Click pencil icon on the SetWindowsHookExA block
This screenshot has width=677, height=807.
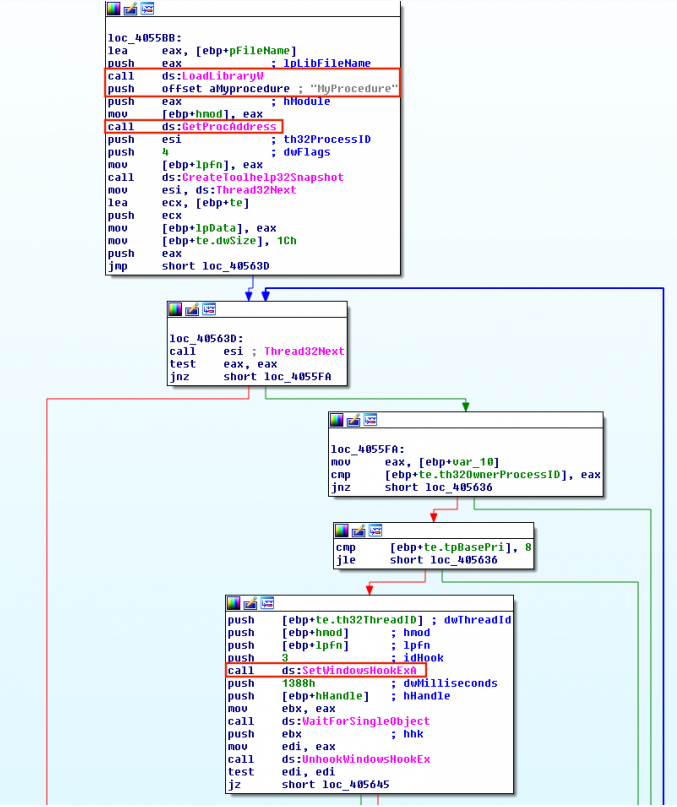click(250, 603)
